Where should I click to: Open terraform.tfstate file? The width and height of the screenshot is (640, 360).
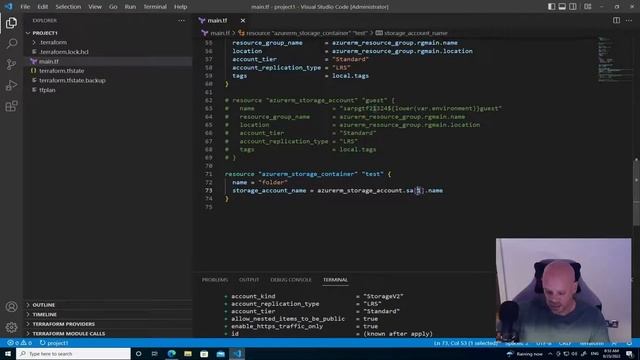[107, 71]
